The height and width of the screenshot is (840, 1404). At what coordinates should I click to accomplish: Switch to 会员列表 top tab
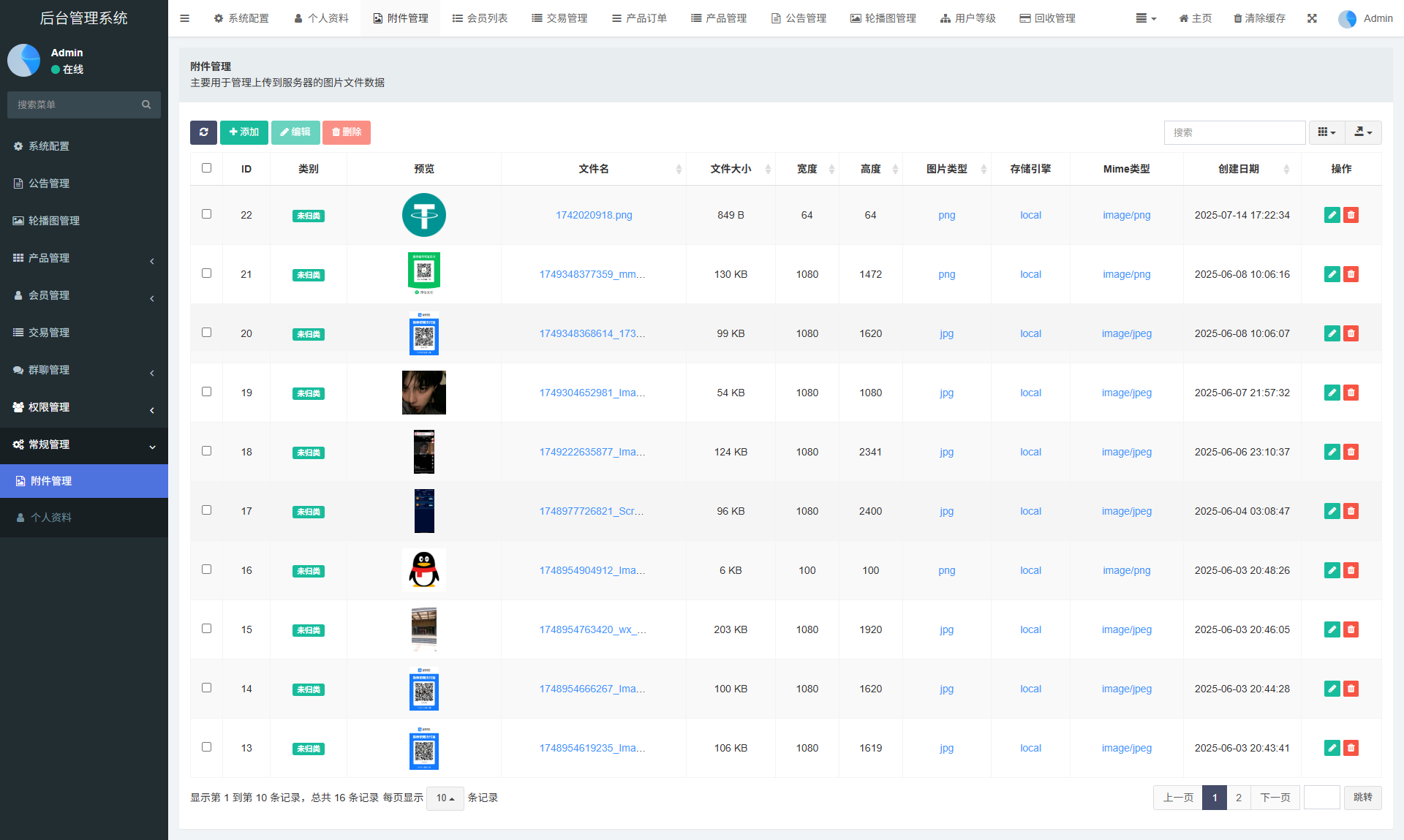(480, 18)
